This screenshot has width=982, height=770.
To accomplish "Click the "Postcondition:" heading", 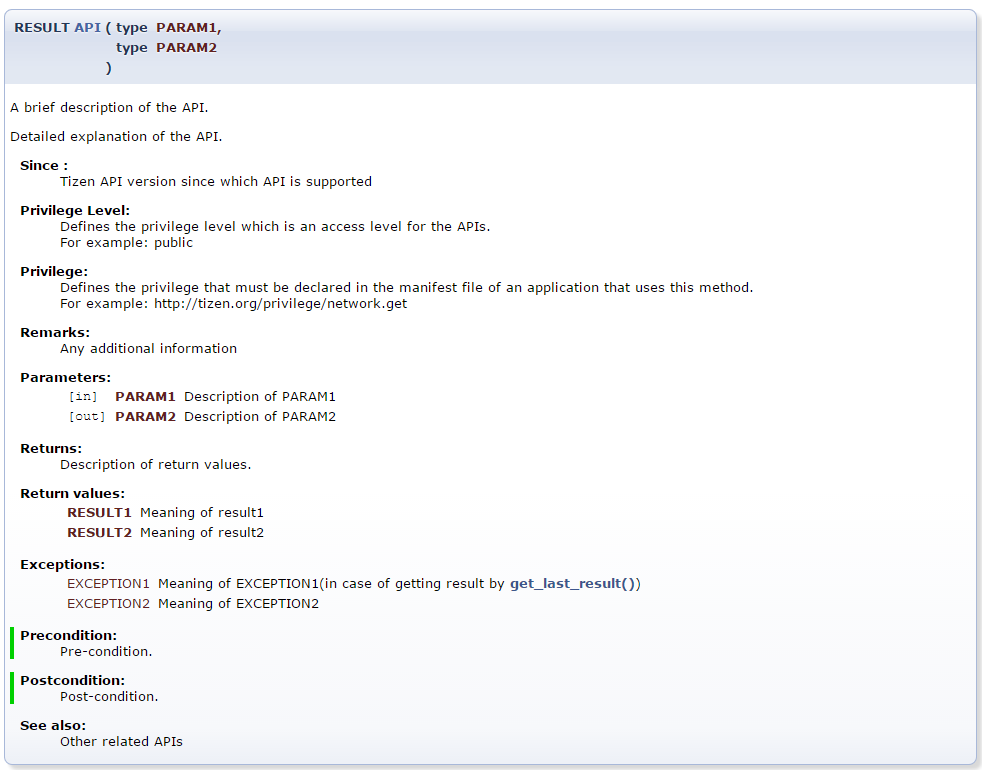I will (72, 680).
